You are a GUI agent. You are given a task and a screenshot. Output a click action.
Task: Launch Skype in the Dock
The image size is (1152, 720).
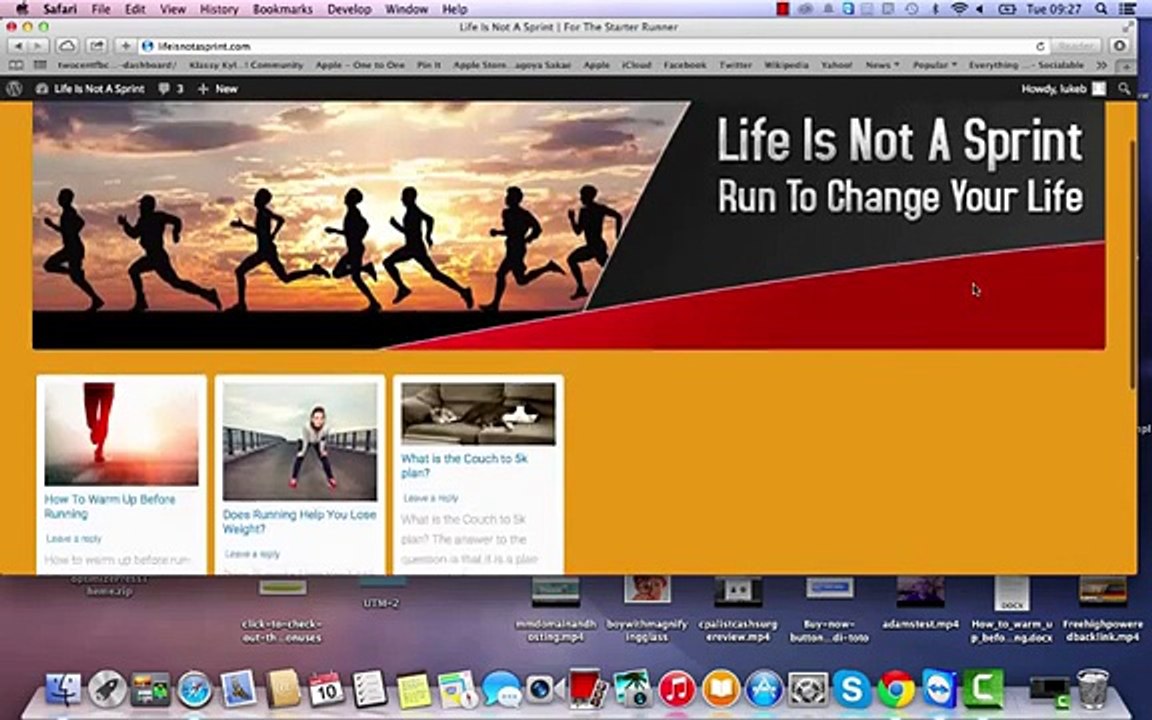(x=852, y=690)
